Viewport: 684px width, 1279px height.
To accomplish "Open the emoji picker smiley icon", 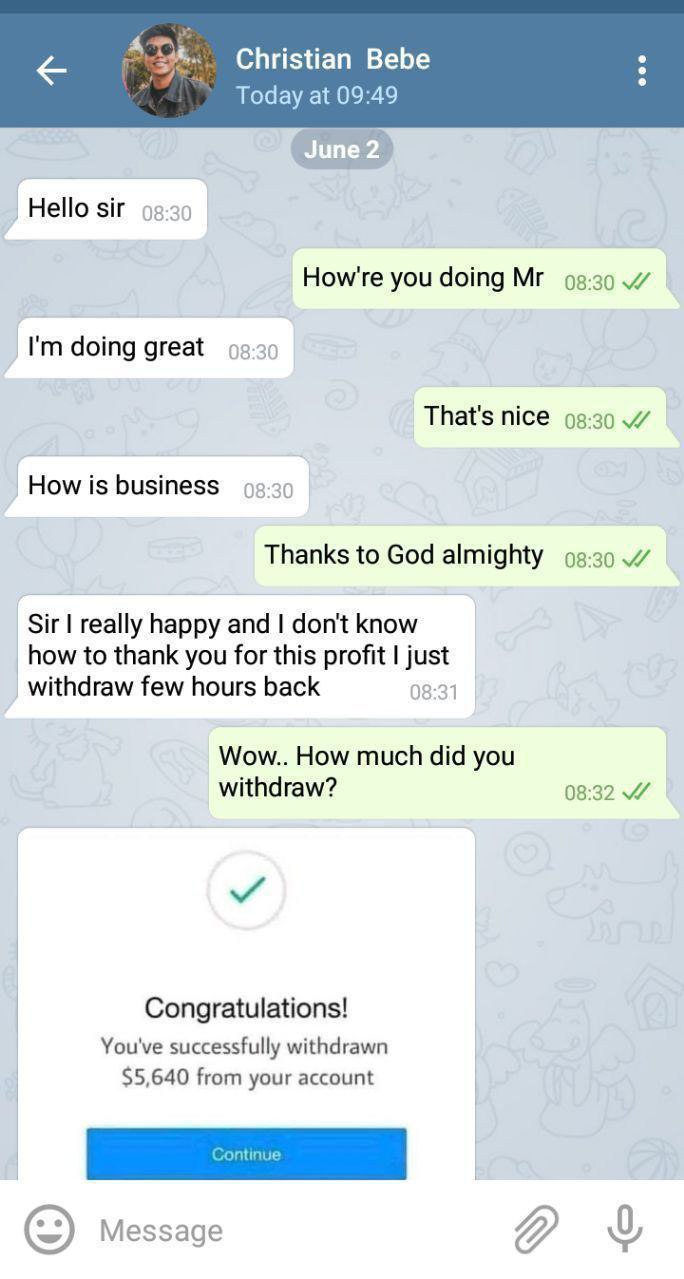I will (x=49, y=1229).
